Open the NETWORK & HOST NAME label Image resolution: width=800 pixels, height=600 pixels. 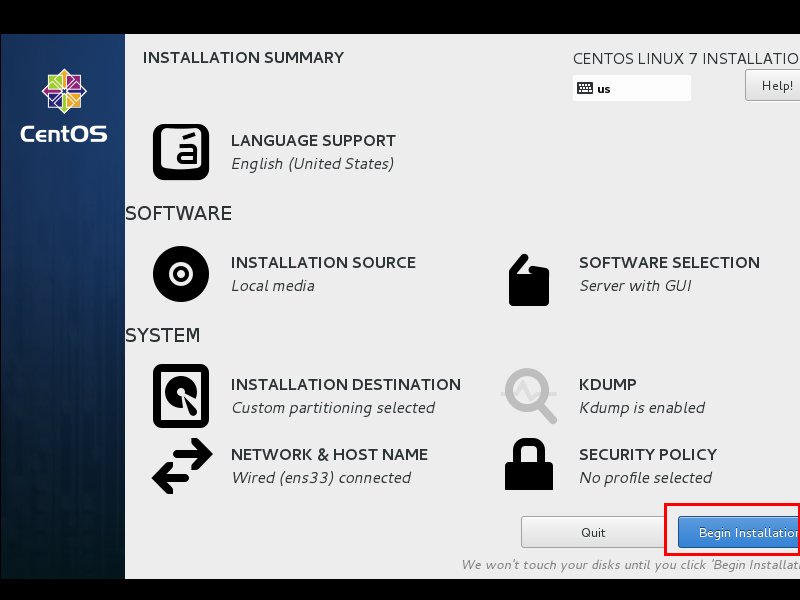click(330, 454)
